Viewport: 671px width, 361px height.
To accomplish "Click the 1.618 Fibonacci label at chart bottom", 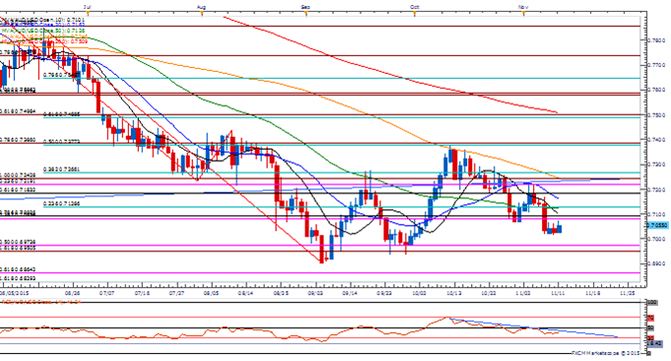I will pos(17,278).
